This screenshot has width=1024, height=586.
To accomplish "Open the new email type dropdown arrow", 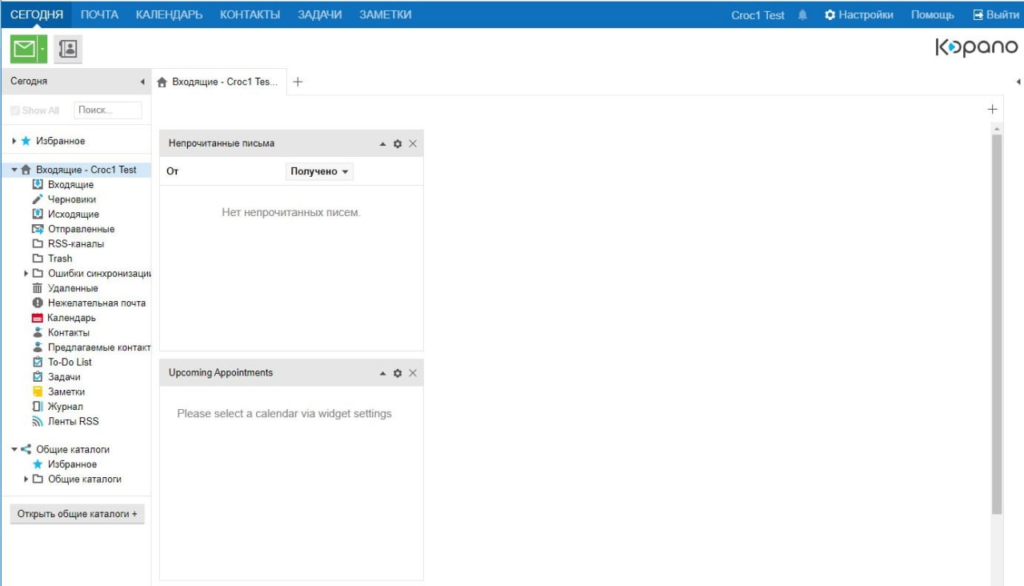I will (x=42, y=49).
